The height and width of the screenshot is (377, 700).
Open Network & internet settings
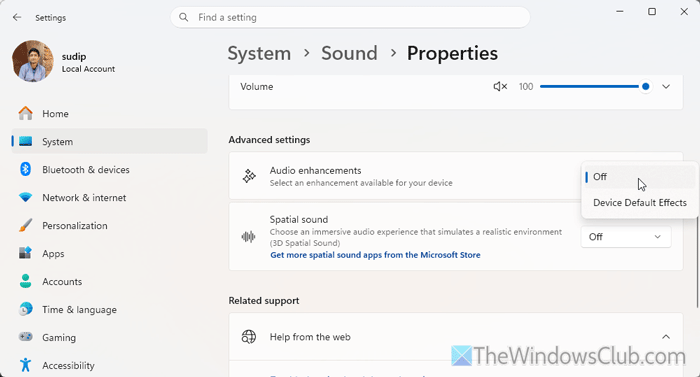[x=109, y=197]
